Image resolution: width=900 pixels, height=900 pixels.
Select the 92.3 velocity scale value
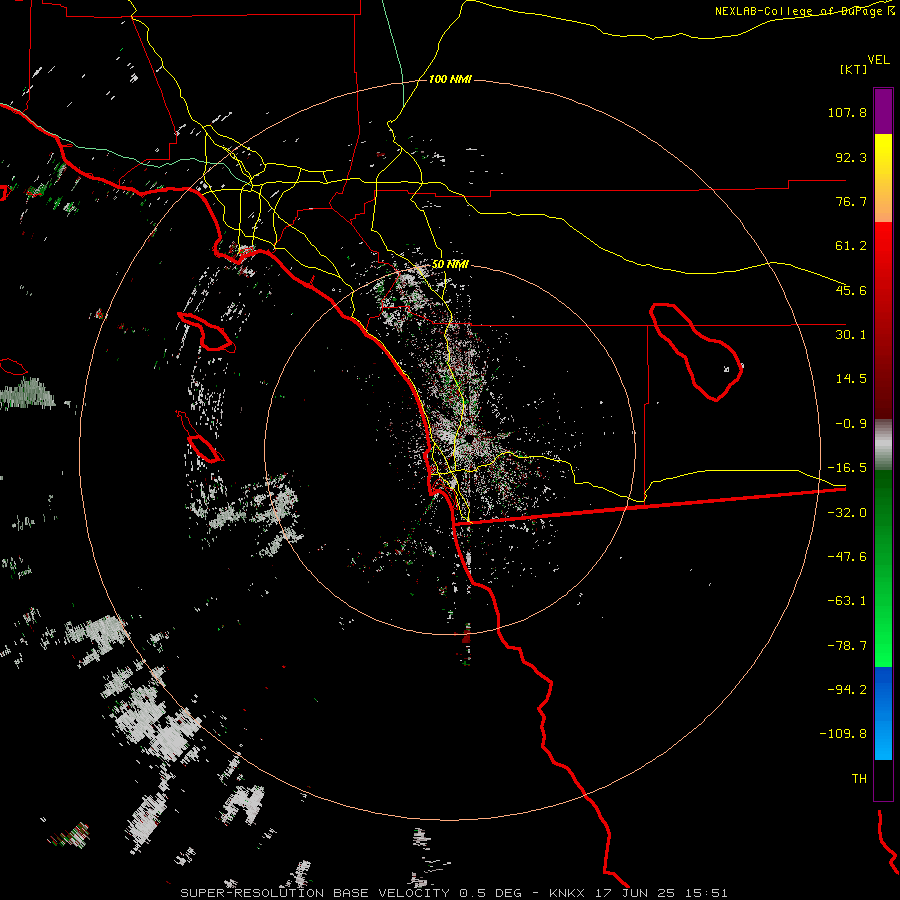(x=851, y=157)
